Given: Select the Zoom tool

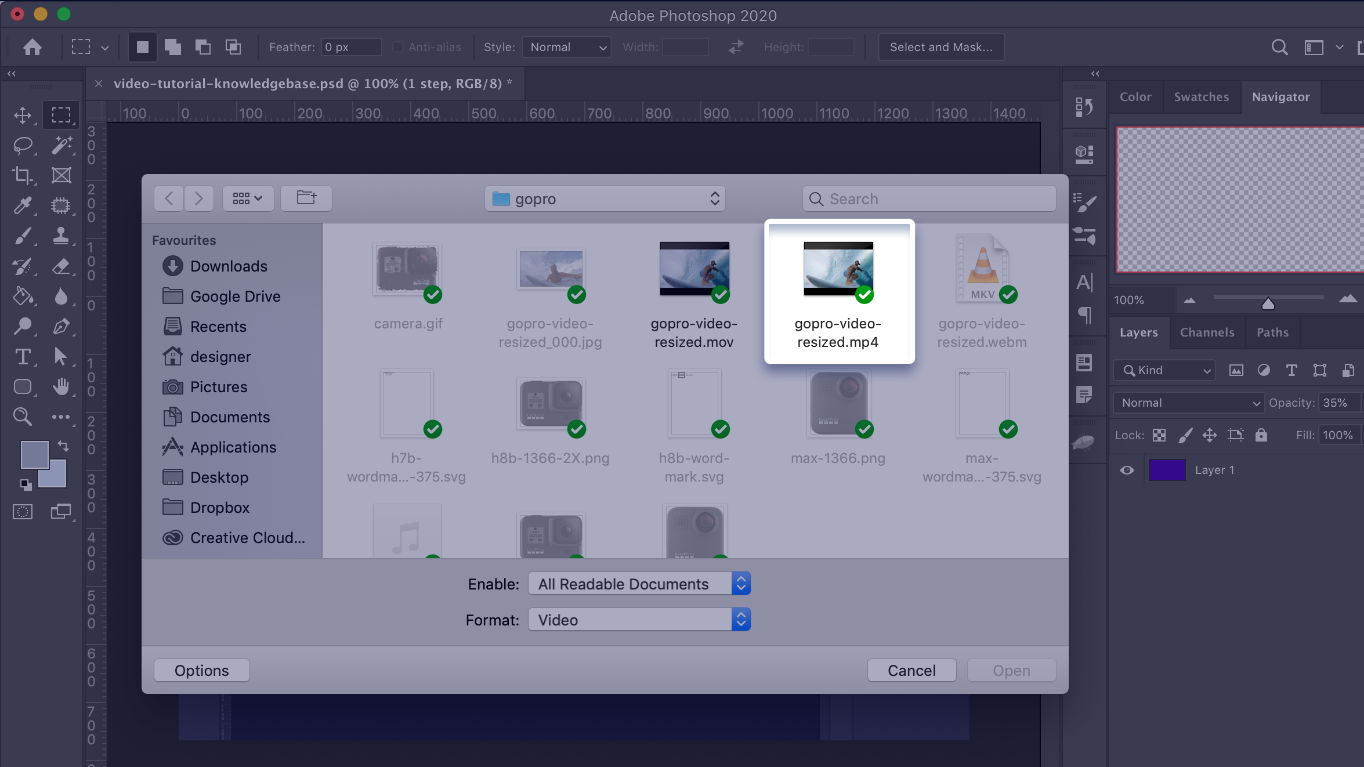Looking at the screenshot, I should pos(22,416).
